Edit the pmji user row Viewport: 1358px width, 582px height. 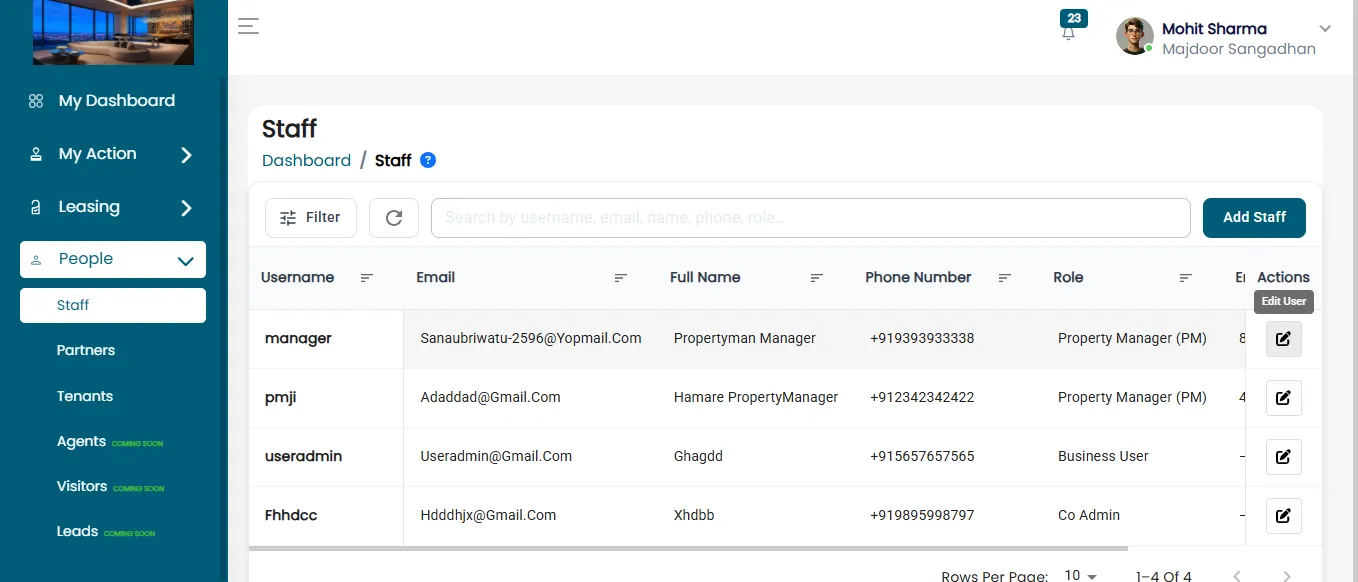tap(1283, 398)
